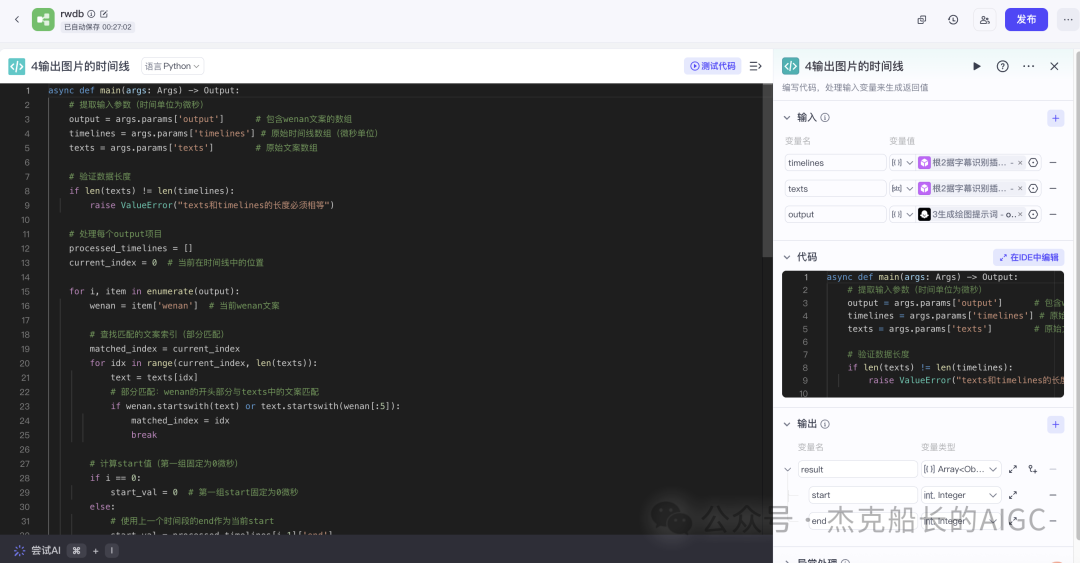Open help question mark icon
This screenshot has height=563, width=1080.
(x=1003, y=66)
